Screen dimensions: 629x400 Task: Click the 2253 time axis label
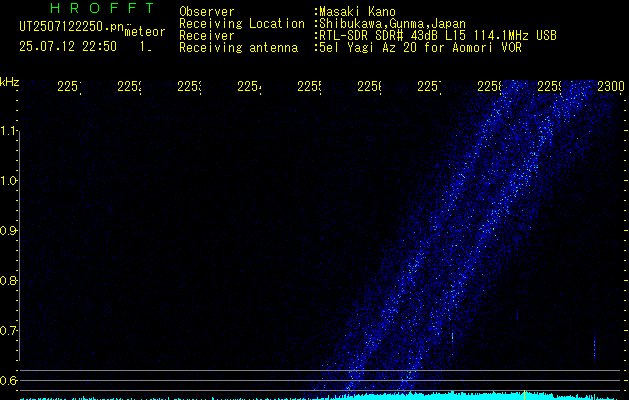pos(189,86)
